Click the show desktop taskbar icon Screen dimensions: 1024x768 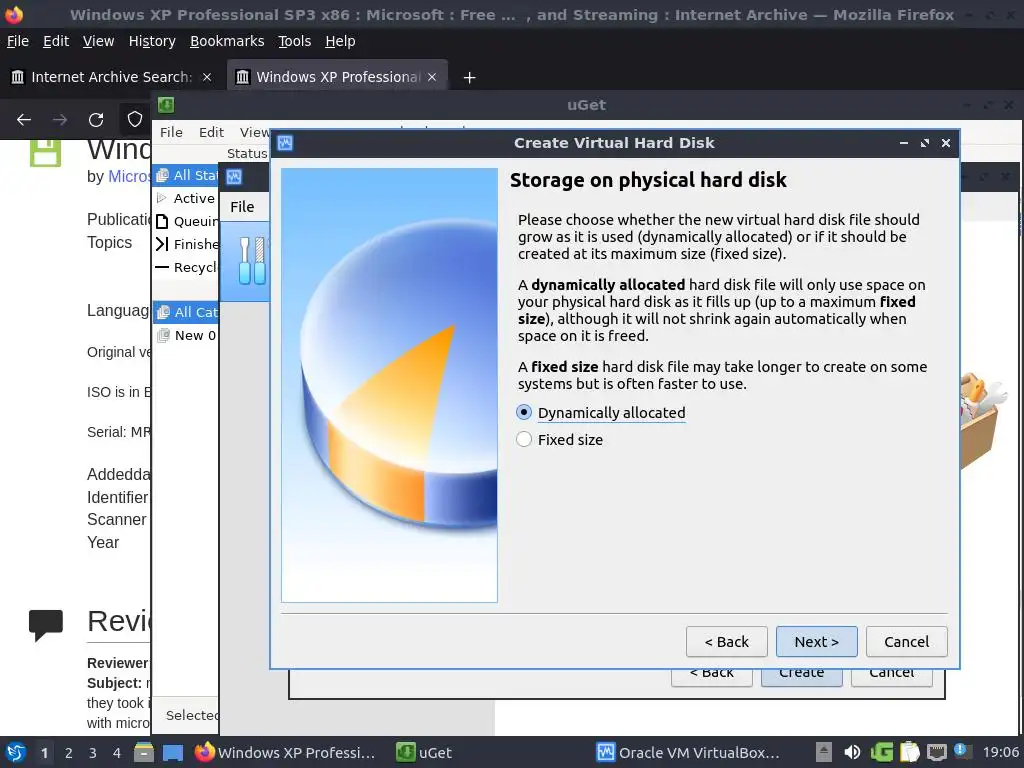[173, 753]
